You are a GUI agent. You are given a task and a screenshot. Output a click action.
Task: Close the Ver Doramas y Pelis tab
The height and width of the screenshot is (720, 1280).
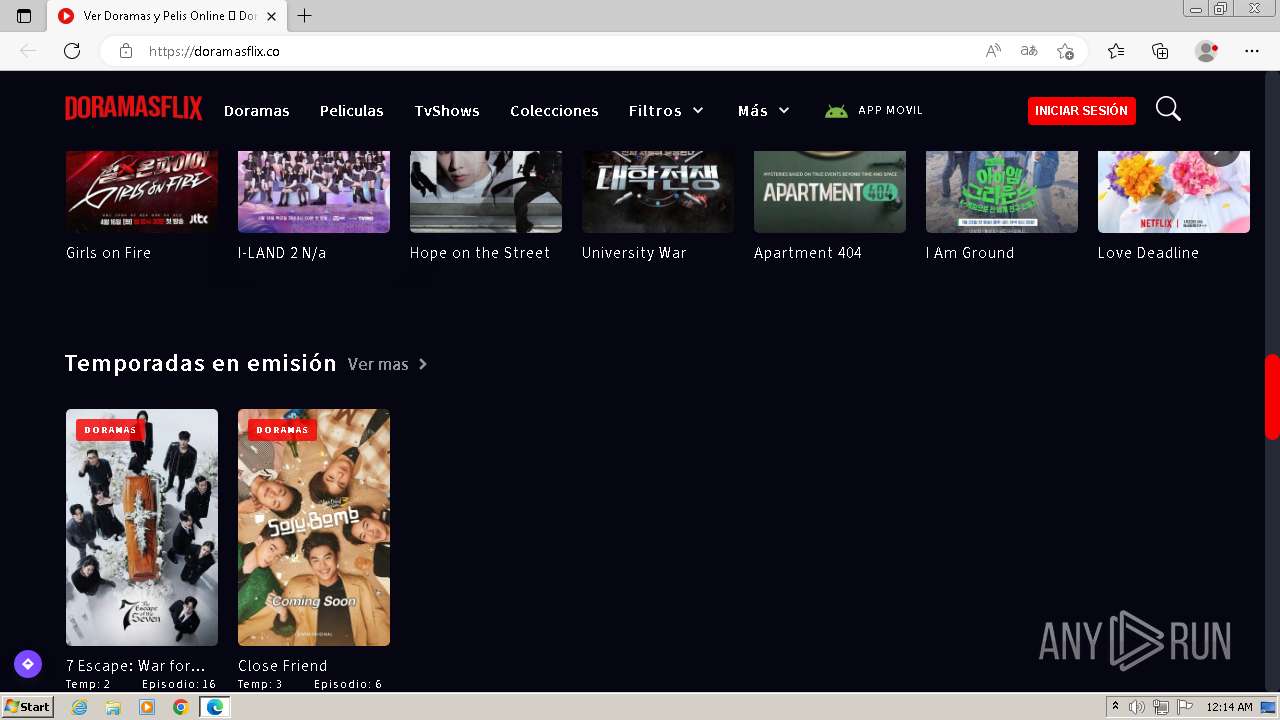tap(271, 16)
